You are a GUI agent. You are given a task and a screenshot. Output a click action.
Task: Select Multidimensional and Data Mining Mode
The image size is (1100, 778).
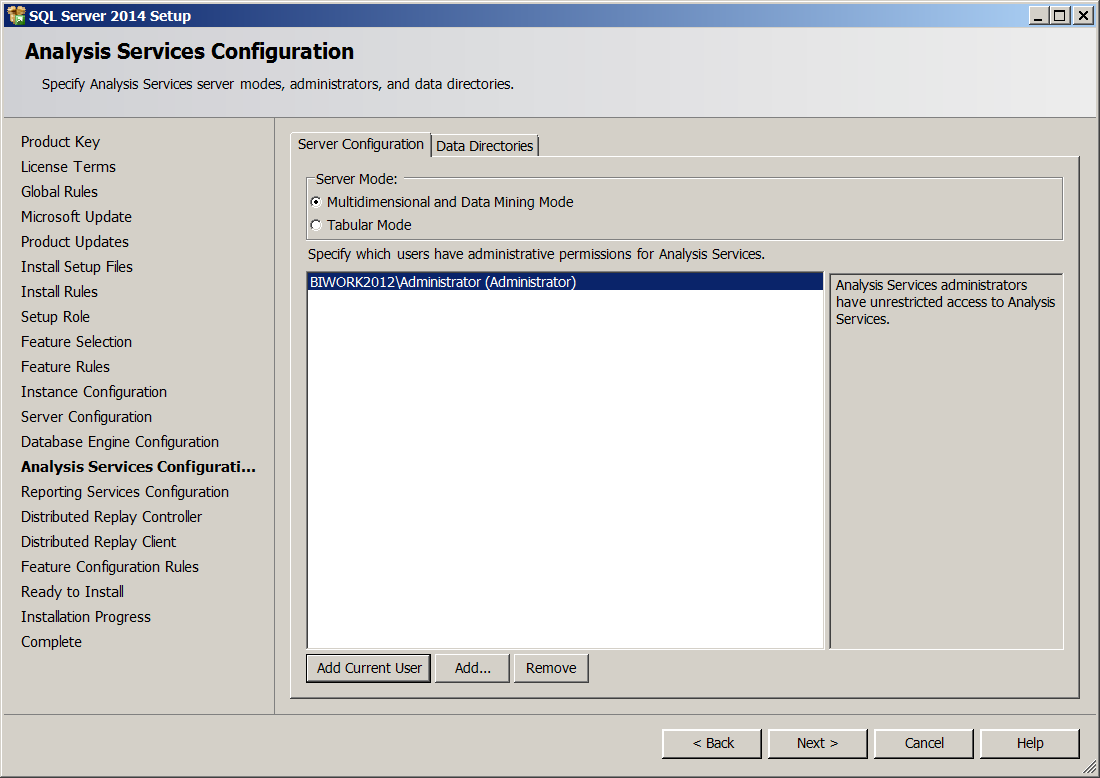(x=316, y=202)
